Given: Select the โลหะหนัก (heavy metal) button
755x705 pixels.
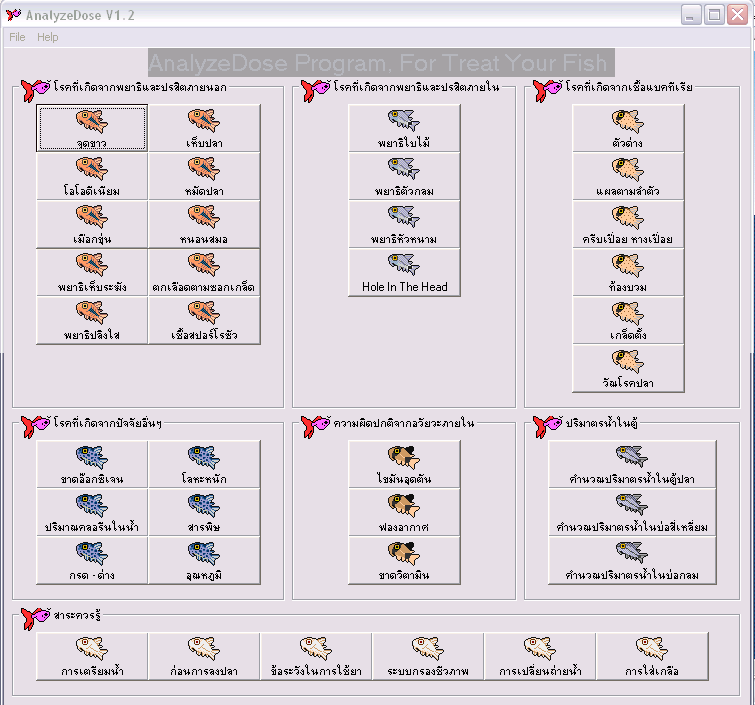Looking at the screenshot, I should (x=204, y=464).
